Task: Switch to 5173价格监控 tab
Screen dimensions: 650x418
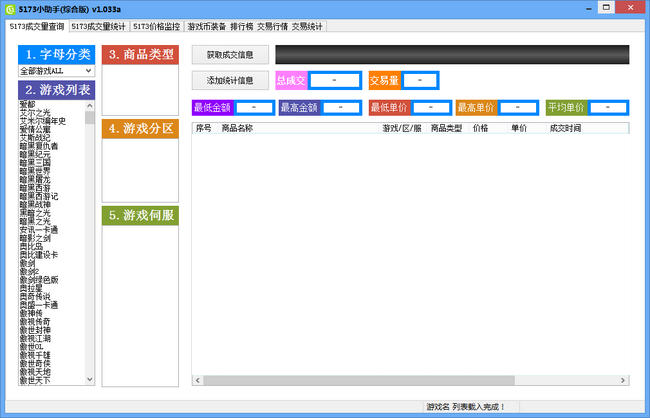Action: 156,27
